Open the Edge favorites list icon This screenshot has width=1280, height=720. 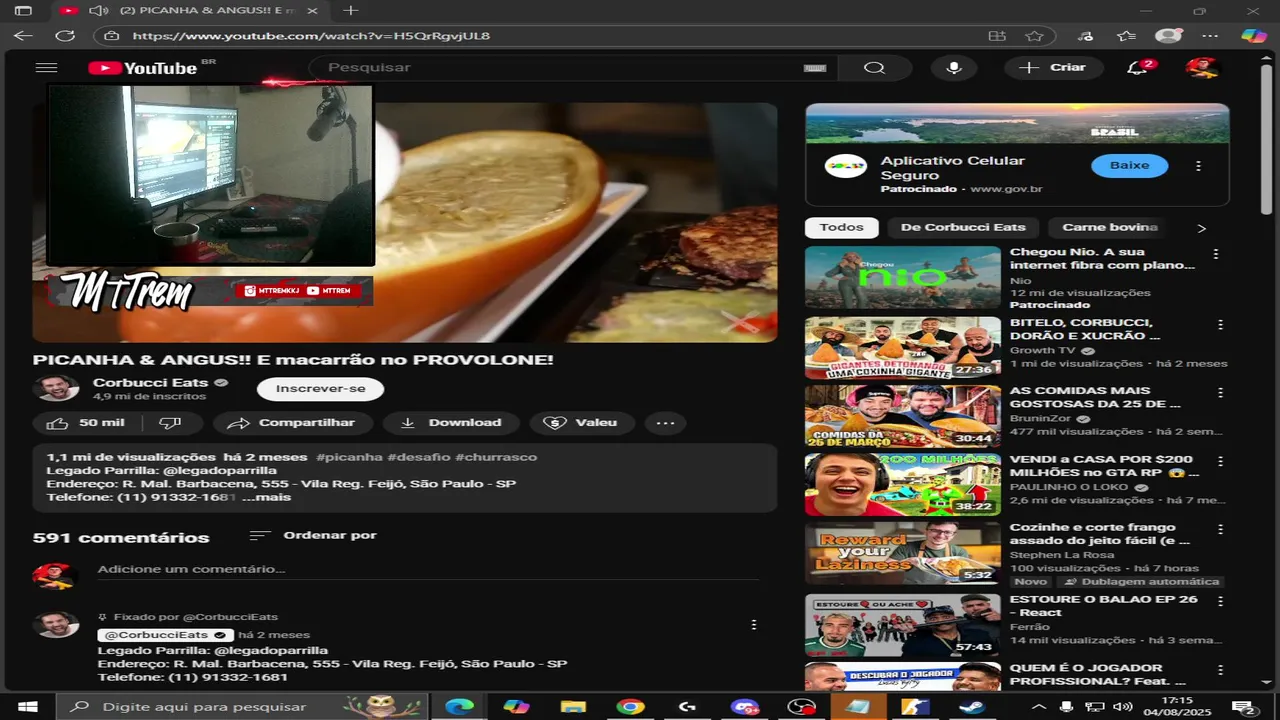(1127, 36)
